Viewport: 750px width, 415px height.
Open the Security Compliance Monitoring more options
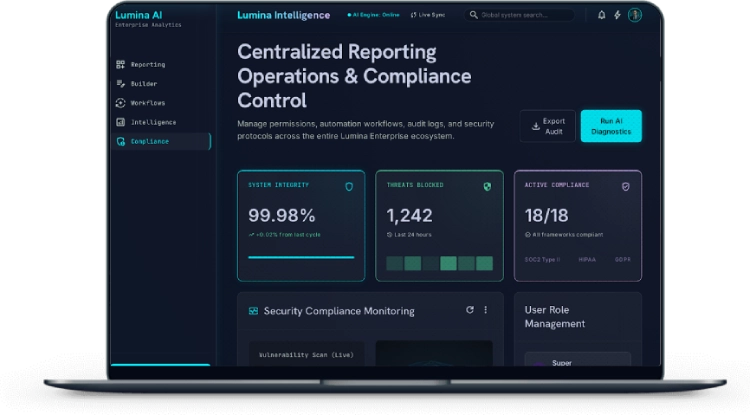(x=485, y=310)
